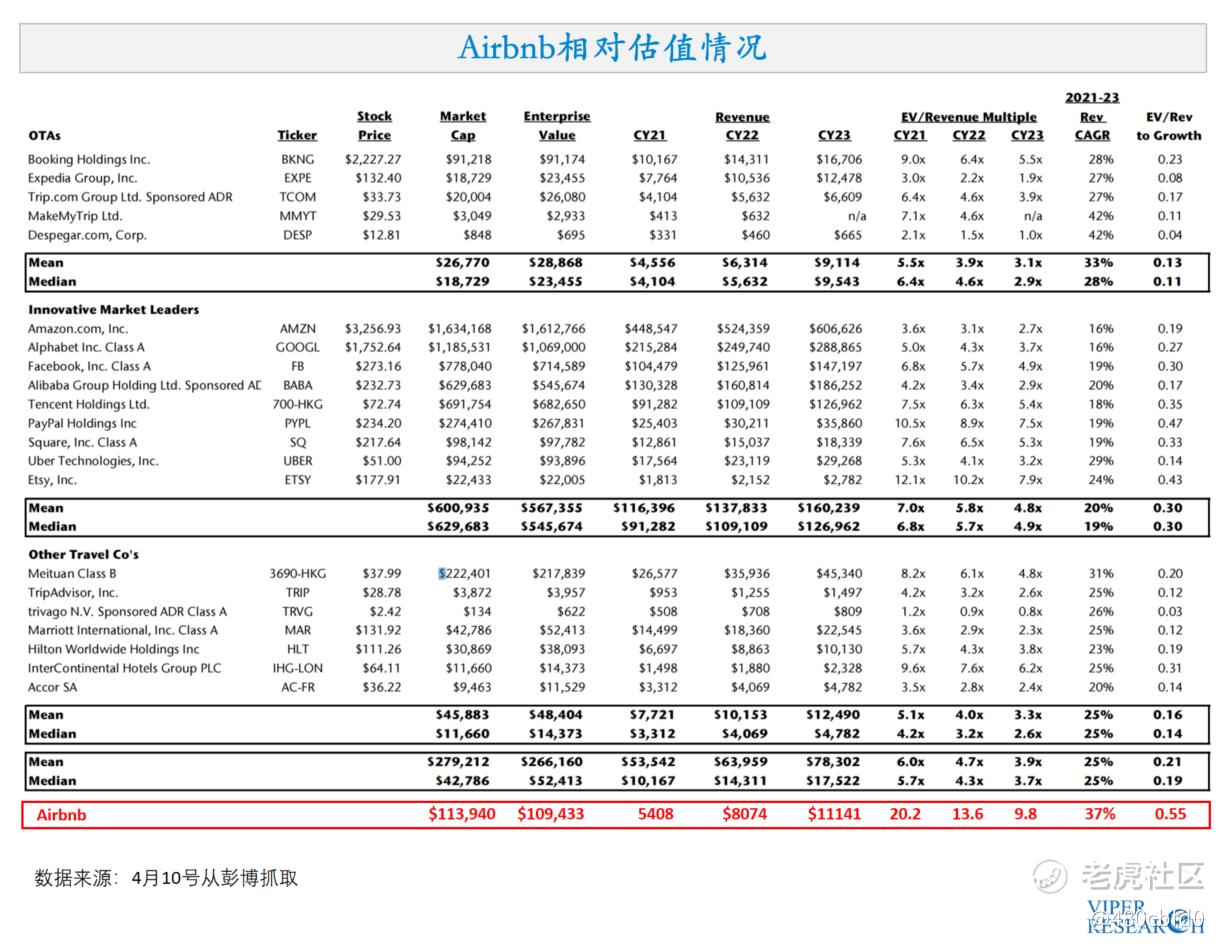This screenshot has width=1228, height=947.
Task: Select the "DESP" ticker cell
Action: tap(297, 235)
